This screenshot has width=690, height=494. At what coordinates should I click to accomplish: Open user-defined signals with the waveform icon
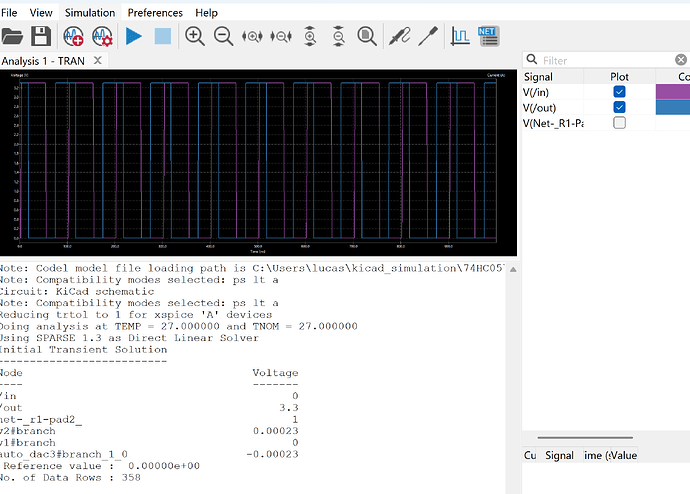(x=460, y=36)
